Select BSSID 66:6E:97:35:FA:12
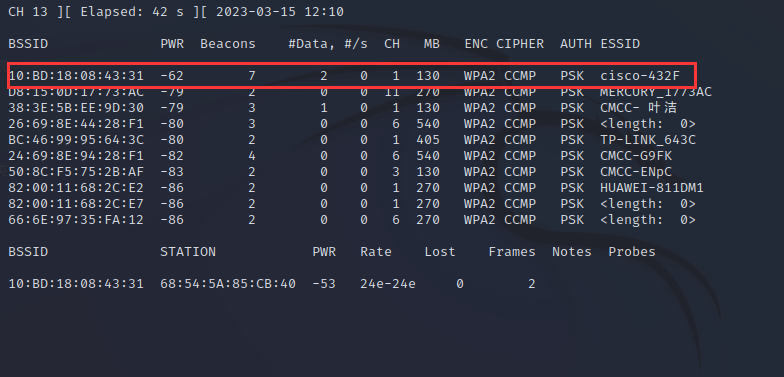 (76, 220)
